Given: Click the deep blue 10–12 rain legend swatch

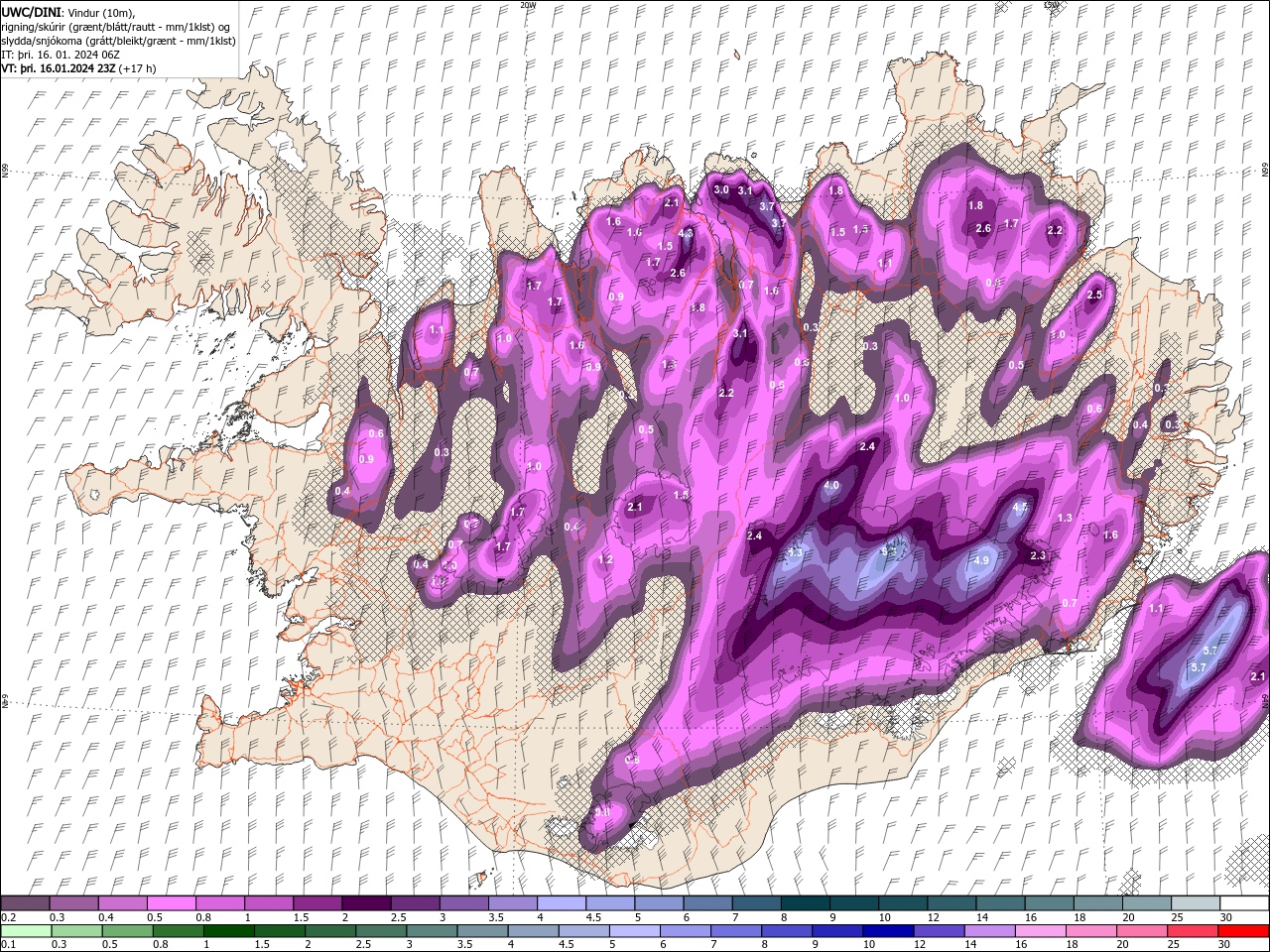Looking at the screenshot, I should pos(888,931).
